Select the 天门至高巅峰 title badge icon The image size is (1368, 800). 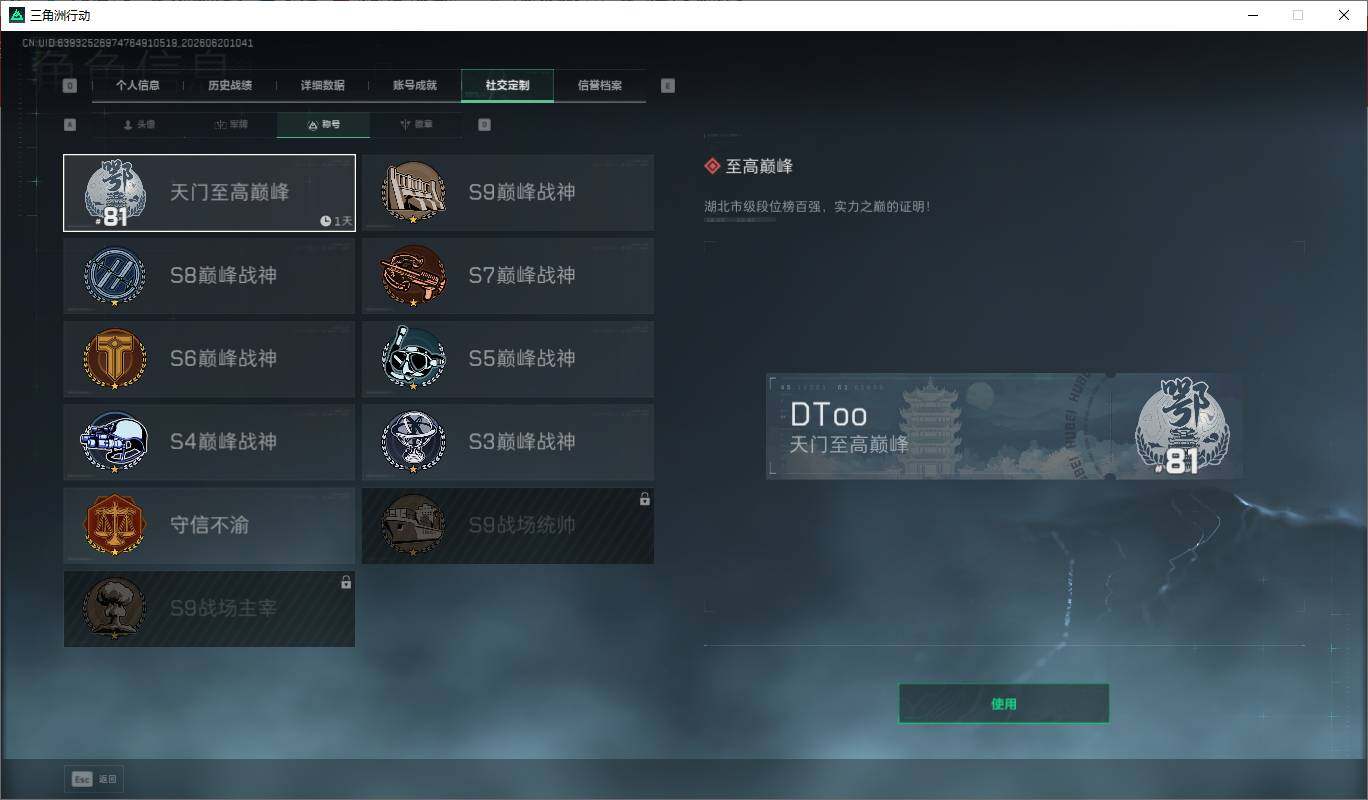115,193
